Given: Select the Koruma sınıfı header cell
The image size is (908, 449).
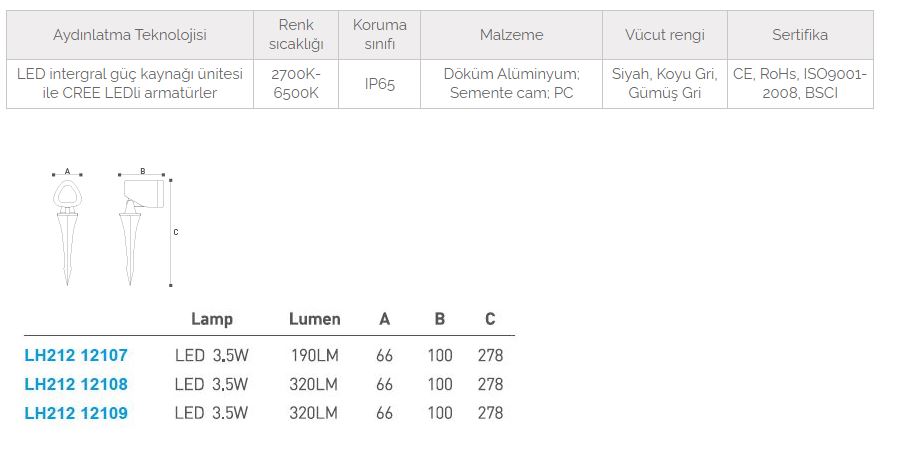Looking at the screenshot, I should tap(380, 35).
